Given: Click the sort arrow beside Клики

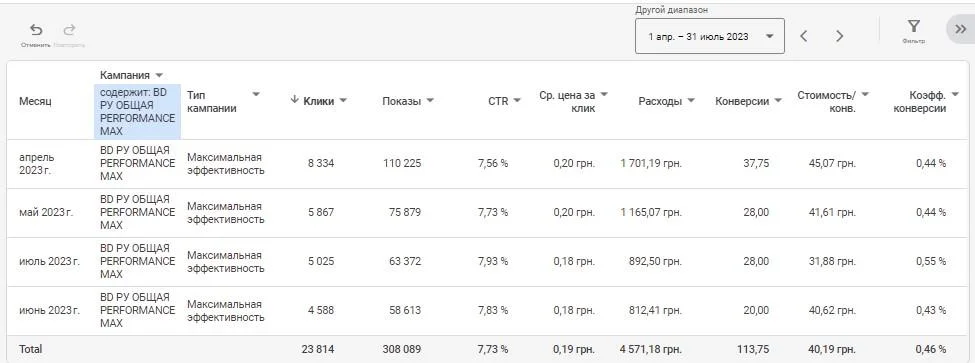Looking at the screenshot, I should [294, 100].
